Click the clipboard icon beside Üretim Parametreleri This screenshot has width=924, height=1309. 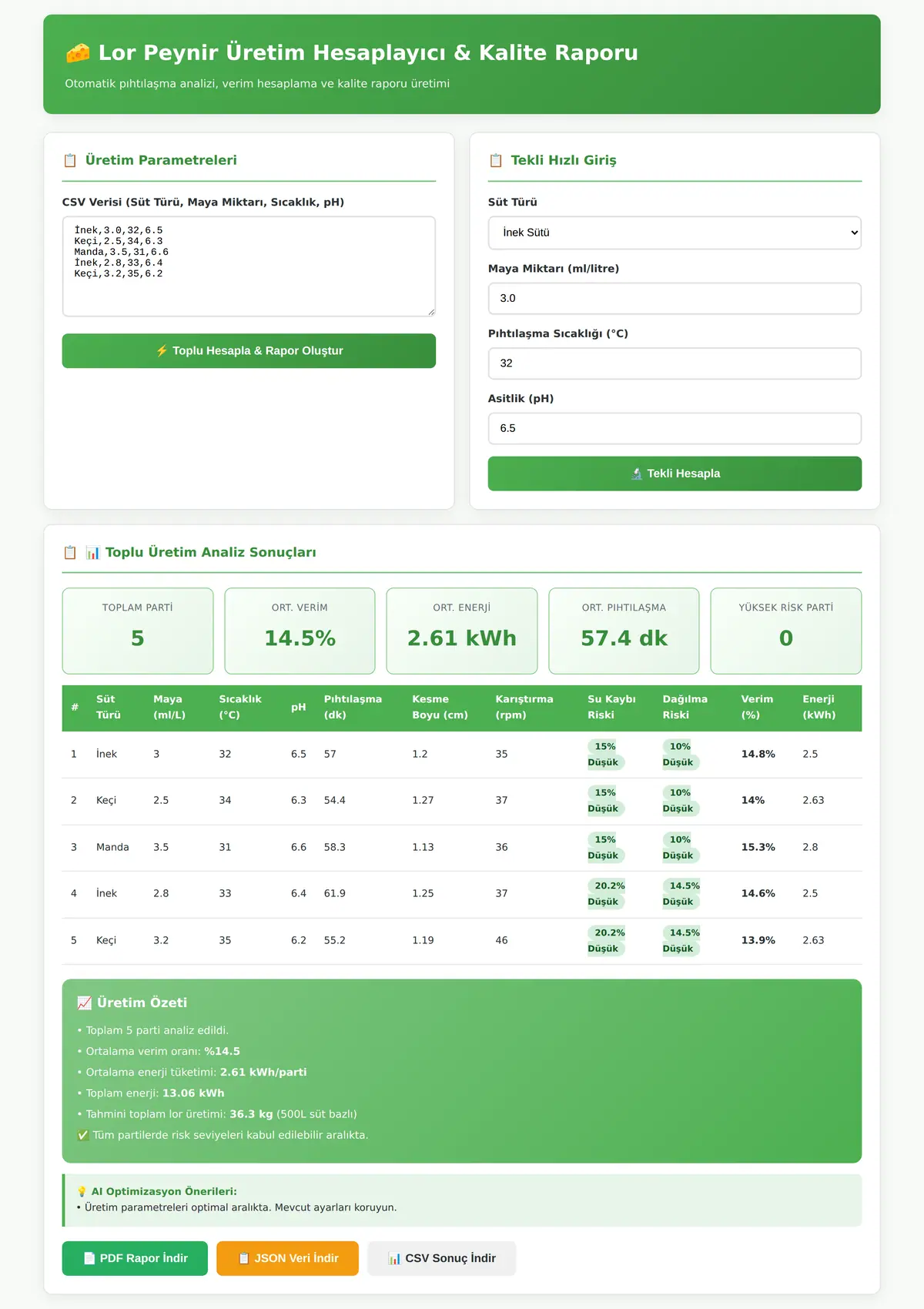point(70,160)
